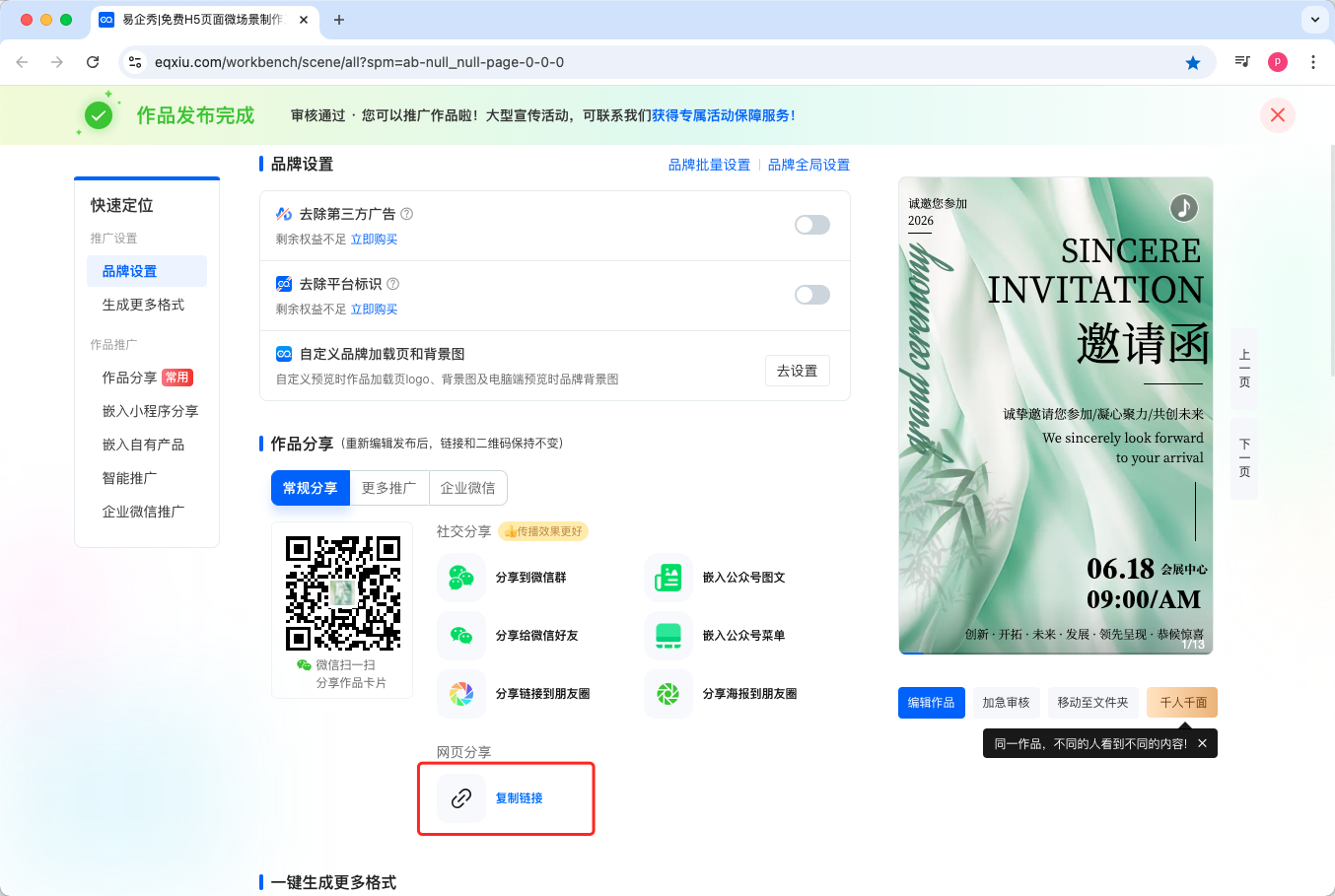Click the 编辑作品 button
This screenshot has width=1335, height=896.
coord(931,703)
